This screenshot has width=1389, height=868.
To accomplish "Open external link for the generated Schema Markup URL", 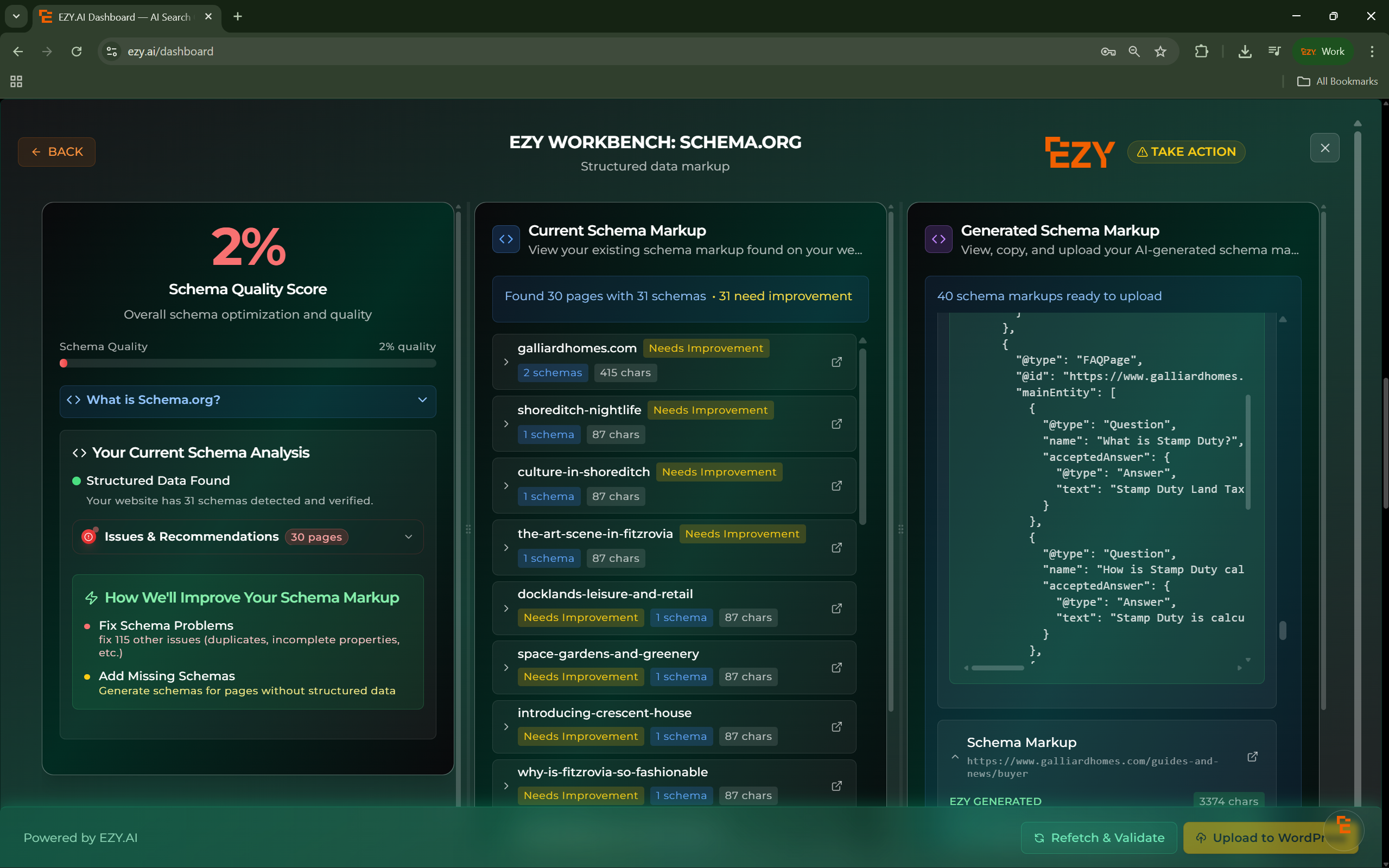I will point(1252,757).
